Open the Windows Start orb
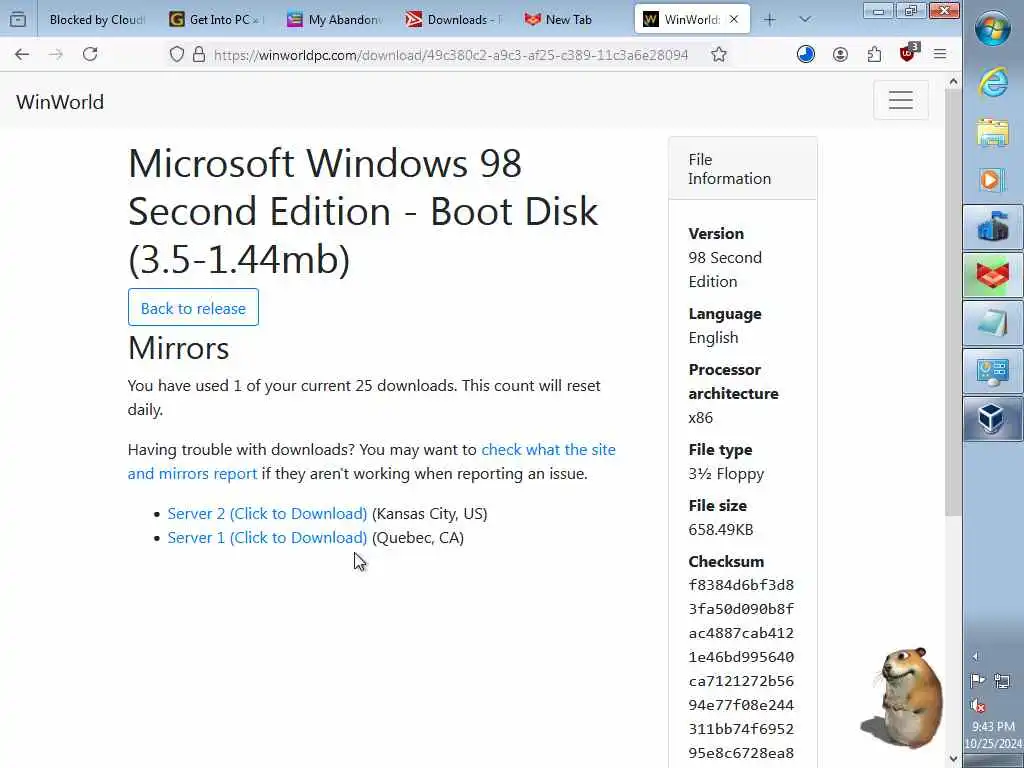The height and width of the screenshot is (768, 1024). pos(993,29)
